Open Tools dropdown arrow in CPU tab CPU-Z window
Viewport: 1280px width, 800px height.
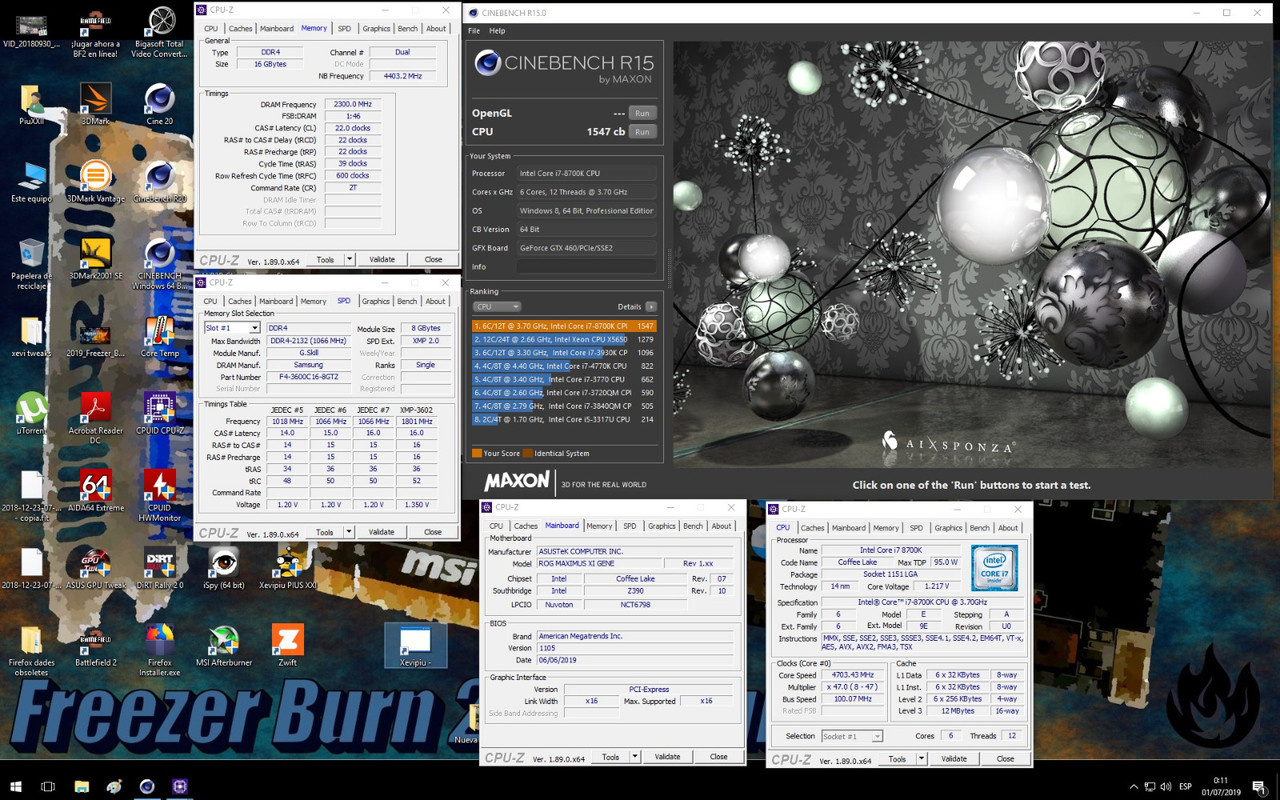point(921,759)
